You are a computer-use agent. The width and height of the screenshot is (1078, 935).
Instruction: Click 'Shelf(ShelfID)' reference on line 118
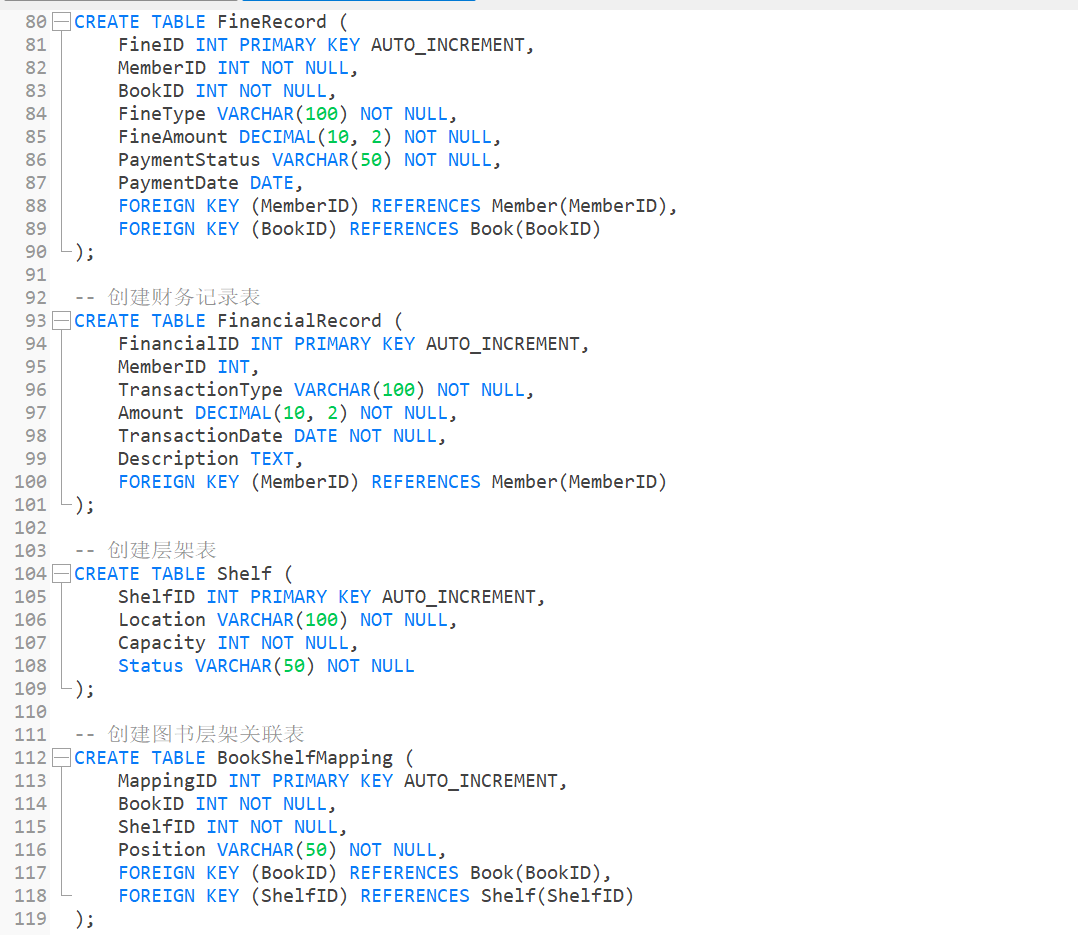(557, 896)
